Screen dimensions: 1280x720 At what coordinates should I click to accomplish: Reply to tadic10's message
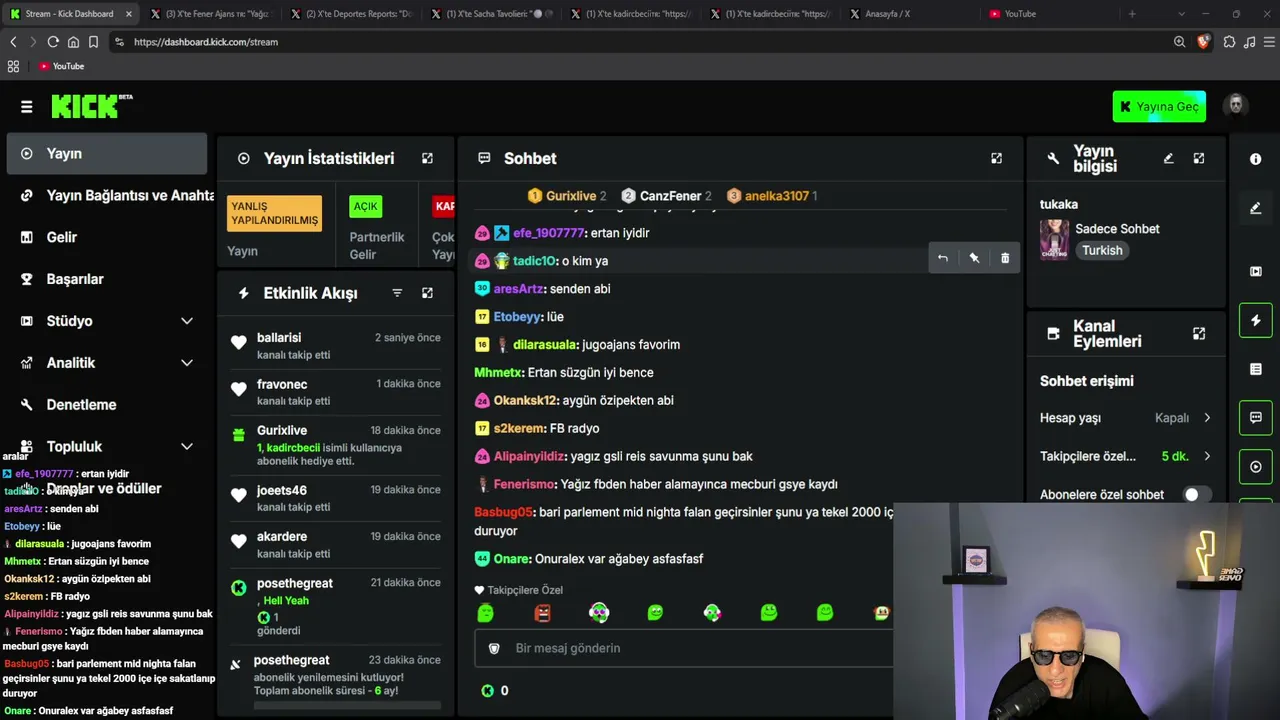(942, 258)
